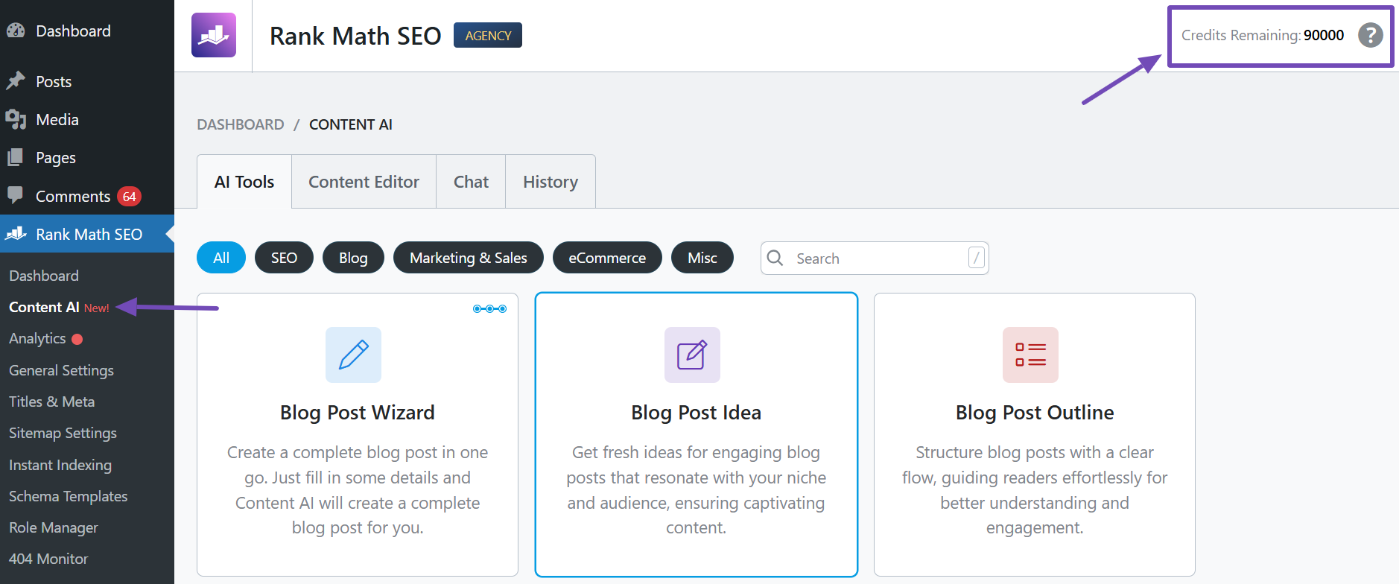Expand the Rank Math SEO sidebar menu

pos(88,235)
